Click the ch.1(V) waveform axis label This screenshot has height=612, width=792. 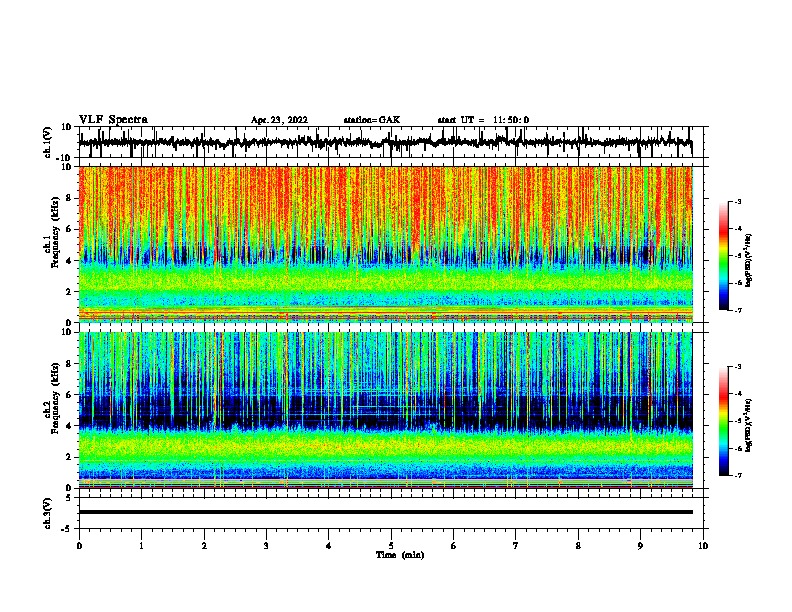pyautogui.click(x=48, y=142)
